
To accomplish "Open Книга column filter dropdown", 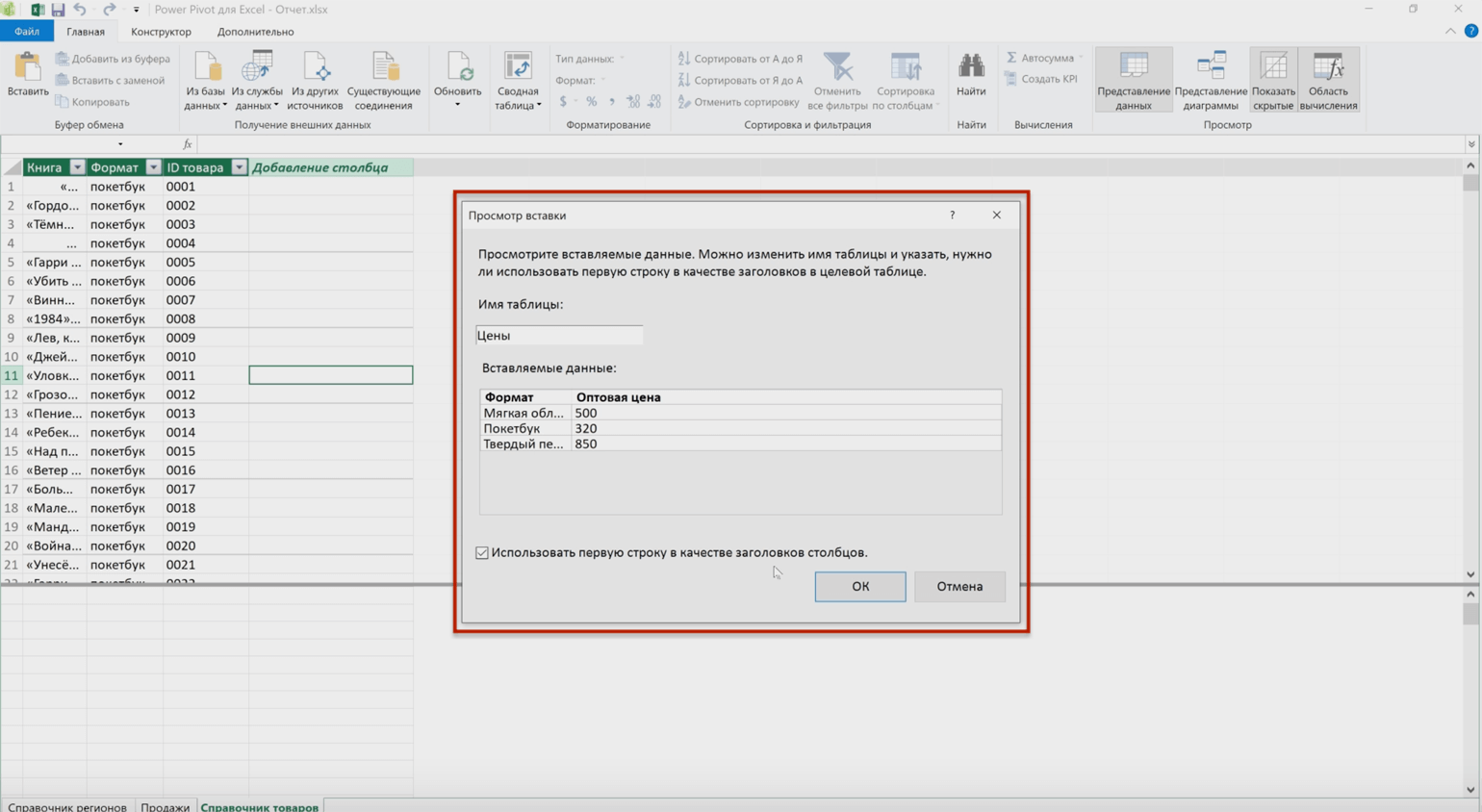I will 77,167.
